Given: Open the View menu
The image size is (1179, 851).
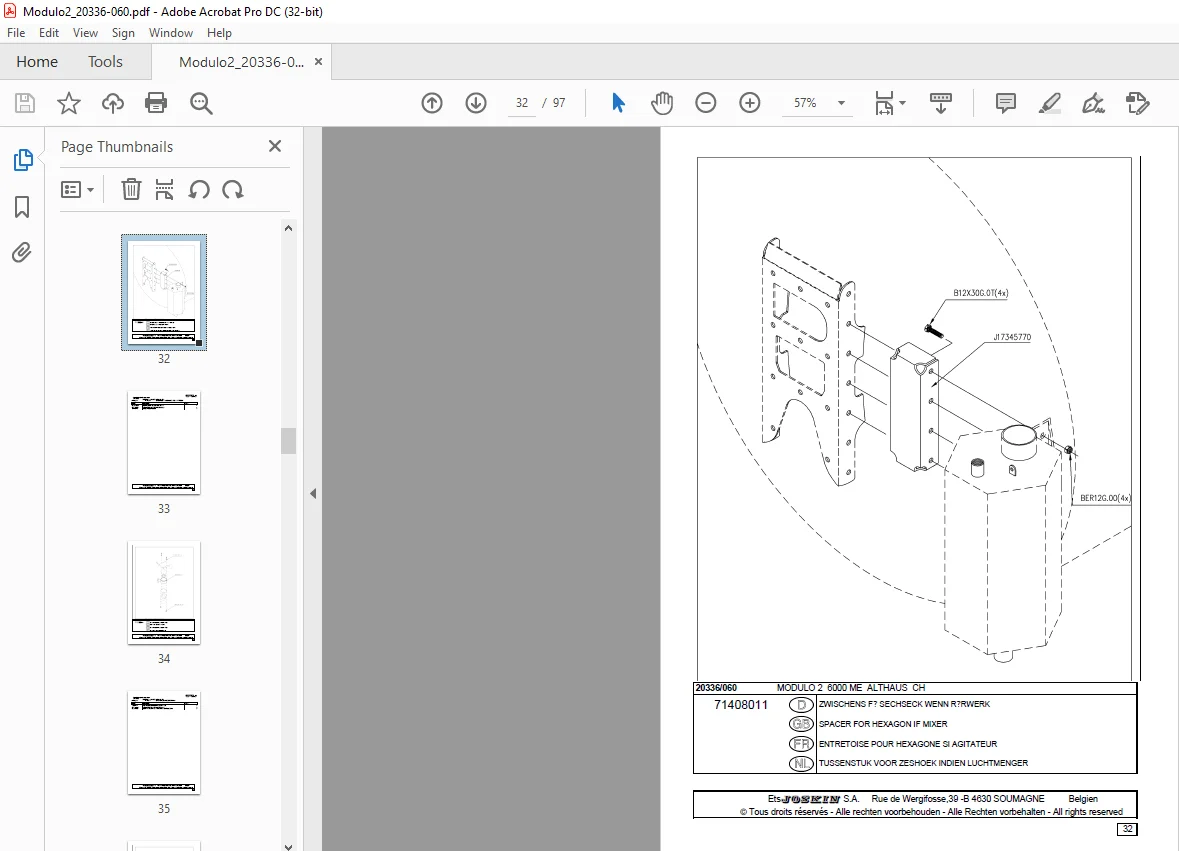Looking at the screenshot, I should tap(85, 33).
